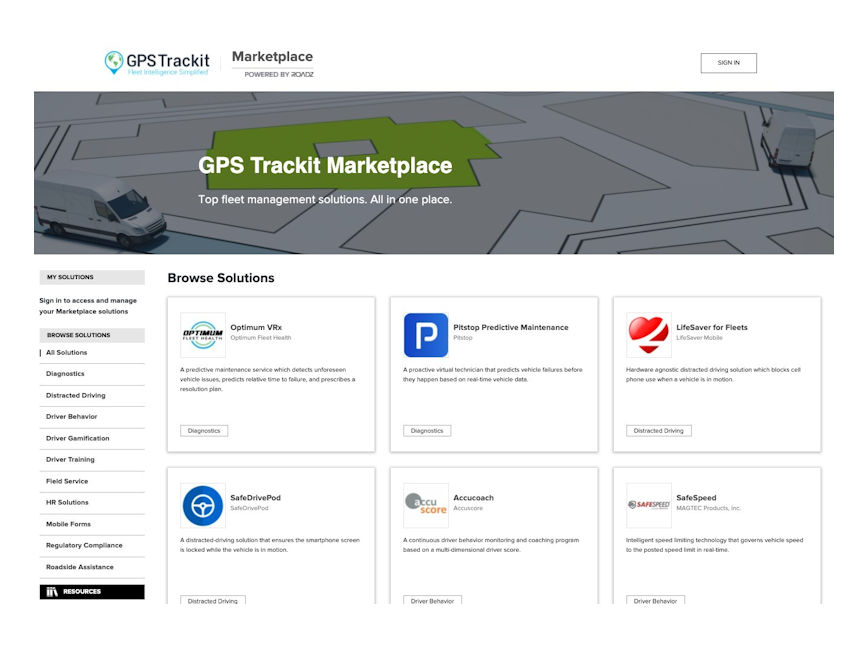The image size is (861, 645).
Task: Show Field Service solutions
Action: (x=67, y=481)
